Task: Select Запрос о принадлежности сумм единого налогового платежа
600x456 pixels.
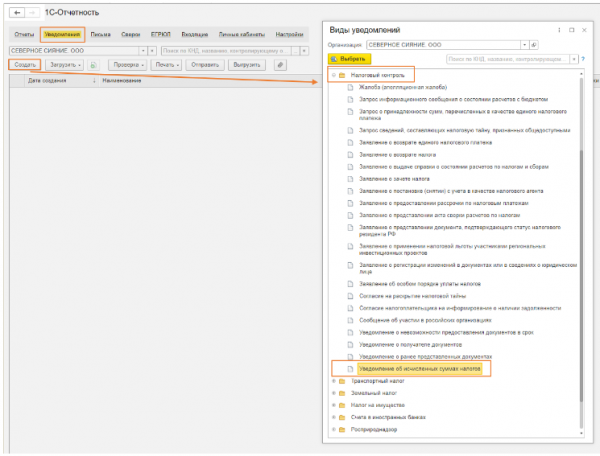Action: (463, 115)
